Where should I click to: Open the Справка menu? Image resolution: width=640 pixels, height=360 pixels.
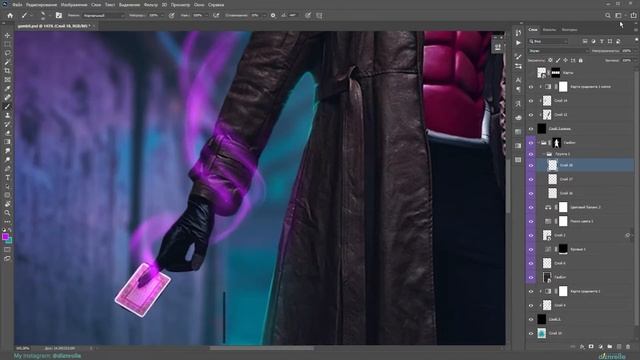point(216,5)
